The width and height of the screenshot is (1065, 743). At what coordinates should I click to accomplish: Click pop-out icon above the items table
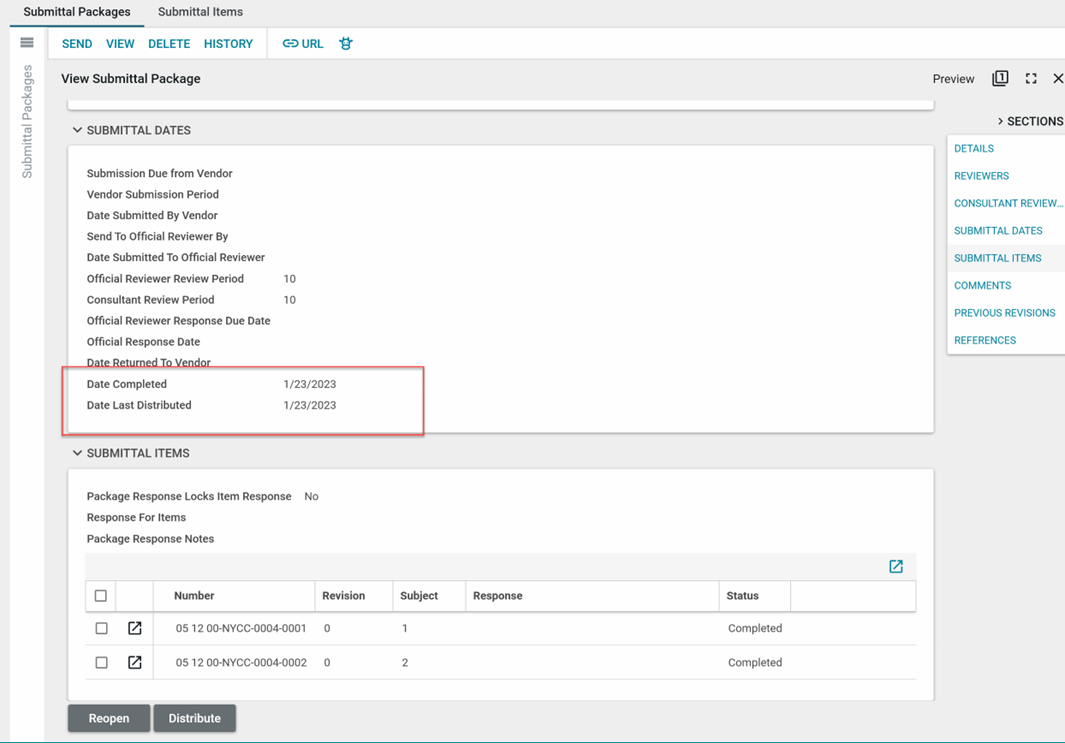tap(896, 567)
